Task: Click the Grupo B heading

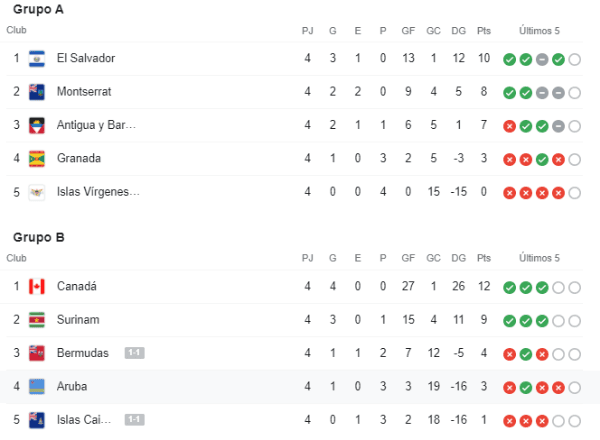Action: click(39, 237)
